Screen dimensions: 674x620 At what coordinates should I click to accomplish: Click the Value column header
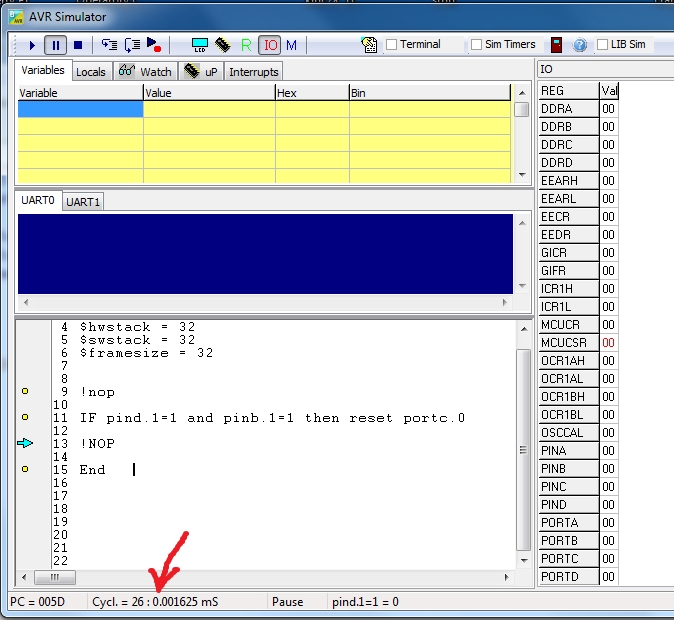coord(209,93)
